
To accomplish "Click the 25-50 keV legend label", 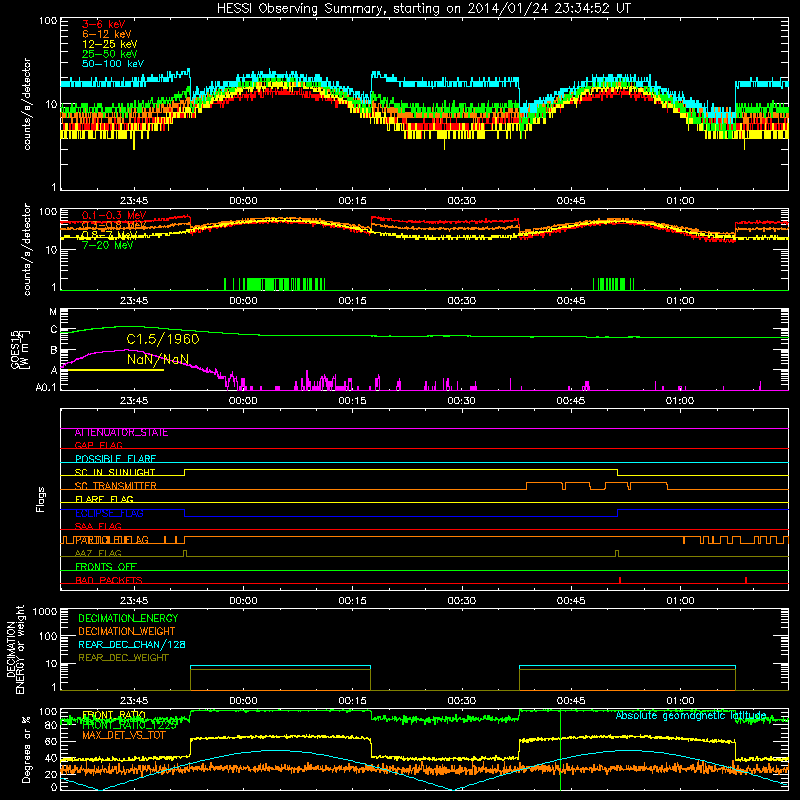I will tap(109, 54).
